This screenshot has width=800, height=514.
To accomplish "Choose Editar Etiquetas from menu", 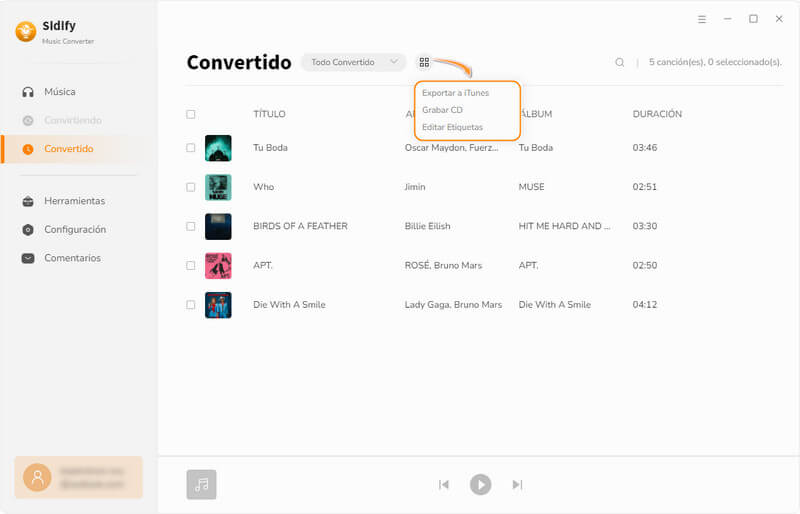I will [453, 127].
